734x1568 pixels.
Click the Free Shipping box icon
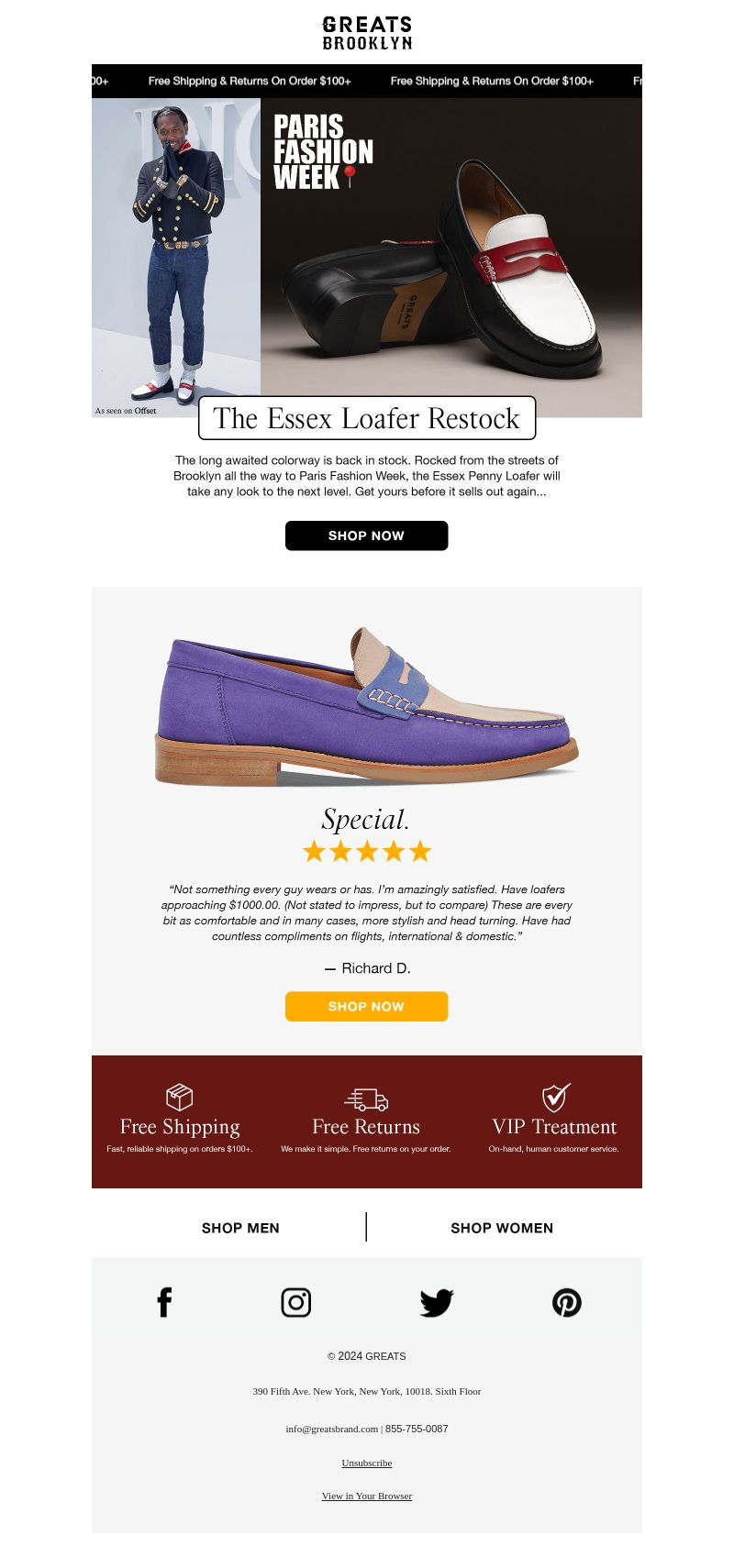coord(179,1098)
